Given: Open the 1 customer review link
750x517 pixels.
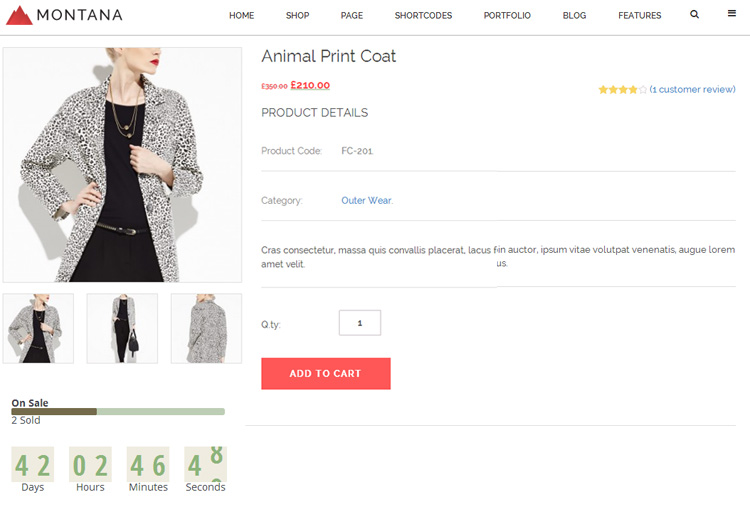Looking at the screenshot, I should pos(692,90).
